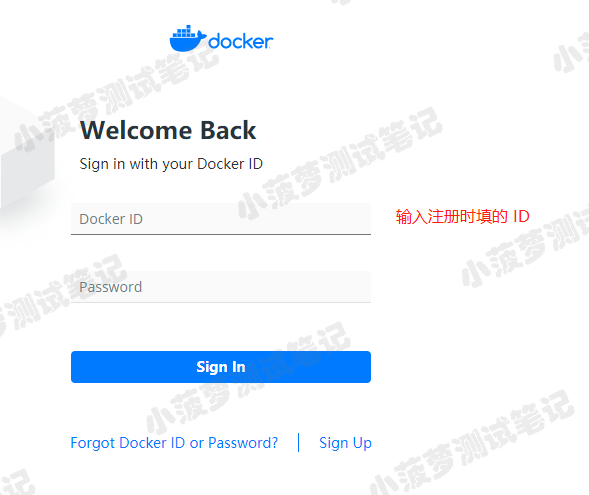Click the Docker whale logo icon
589x495 pixels.
[x=187, y=38]
